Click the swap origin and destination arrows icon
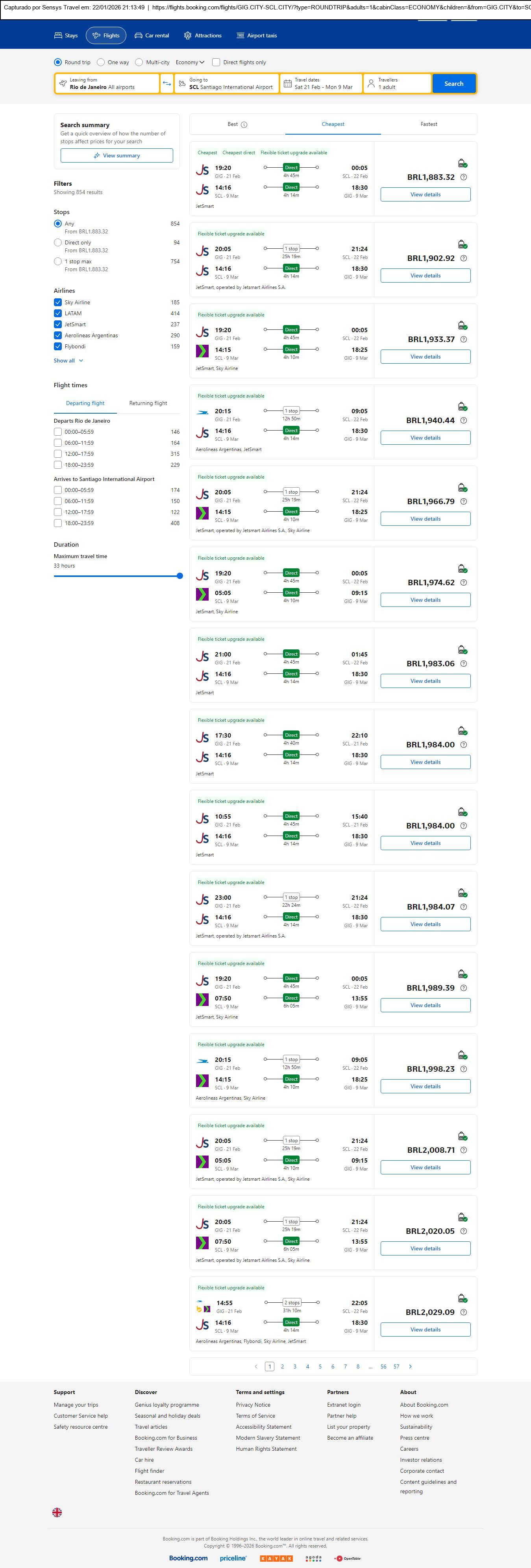 167,83
